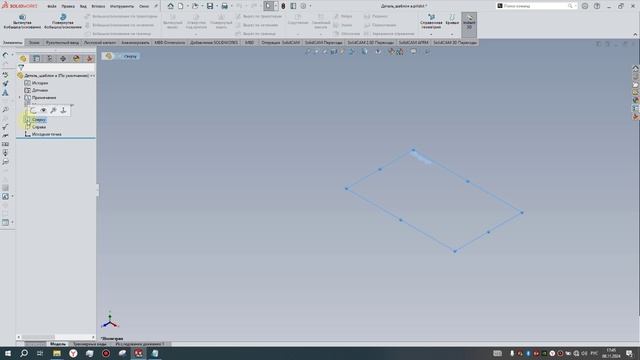Open the SolidCAM manager tab in panel
640x360 pixels.
[x=89, y=59]
